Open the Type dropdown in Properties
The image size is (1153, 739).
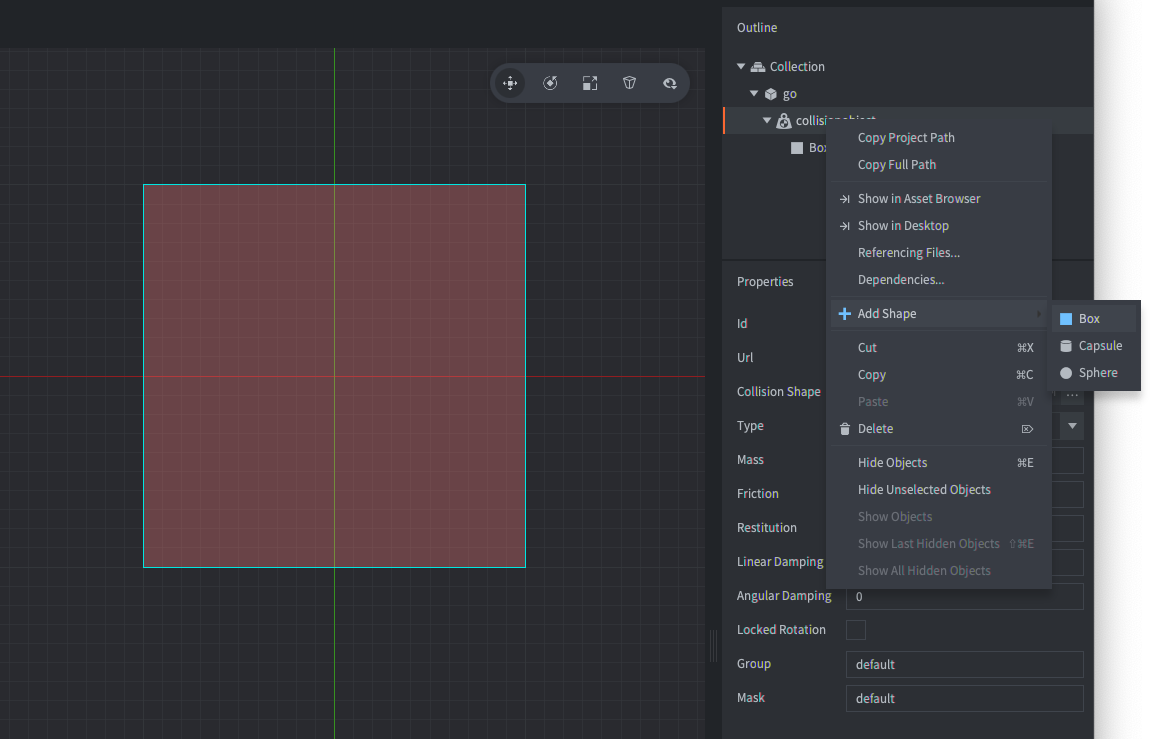pyautogui.click(x=1070, y=425)
